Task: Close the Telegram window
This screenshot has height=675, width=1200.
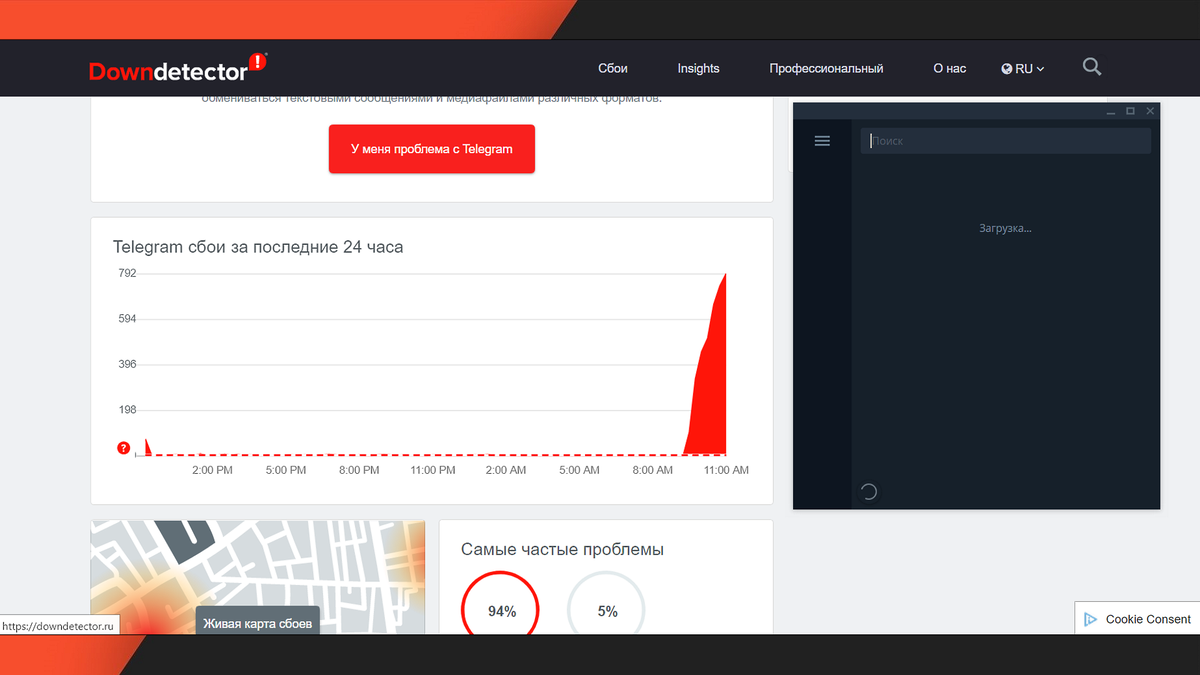Action: click(x=1150, y=111)
